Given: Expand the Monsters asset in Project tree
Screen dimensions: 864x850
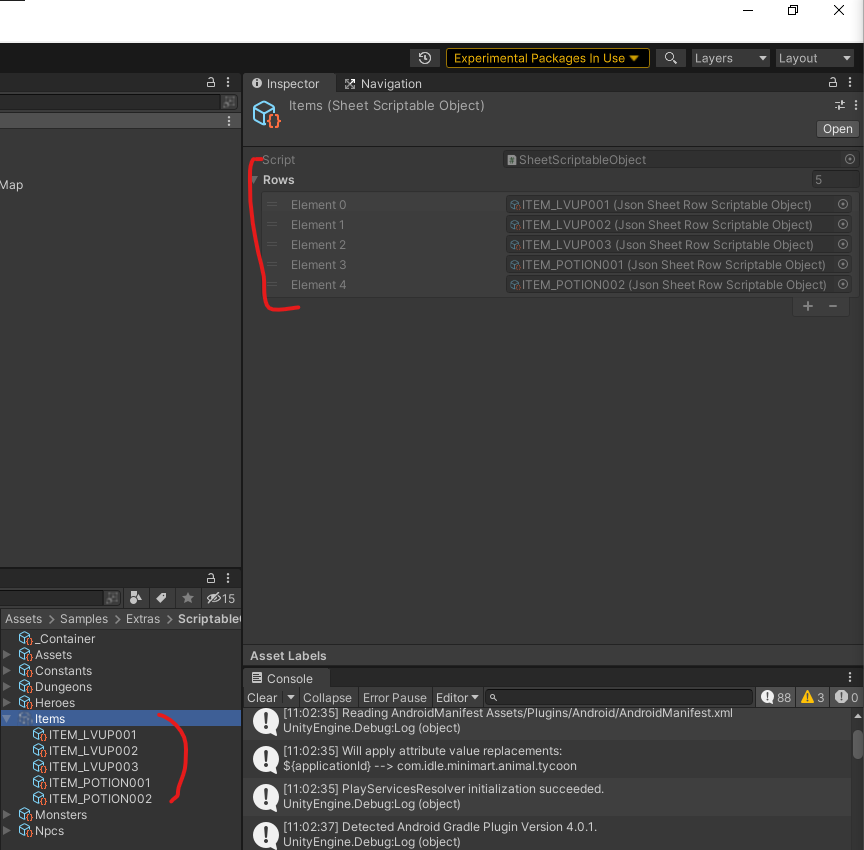Looking at the screenshot, I should pyautogui.click(x=8, y=815).
